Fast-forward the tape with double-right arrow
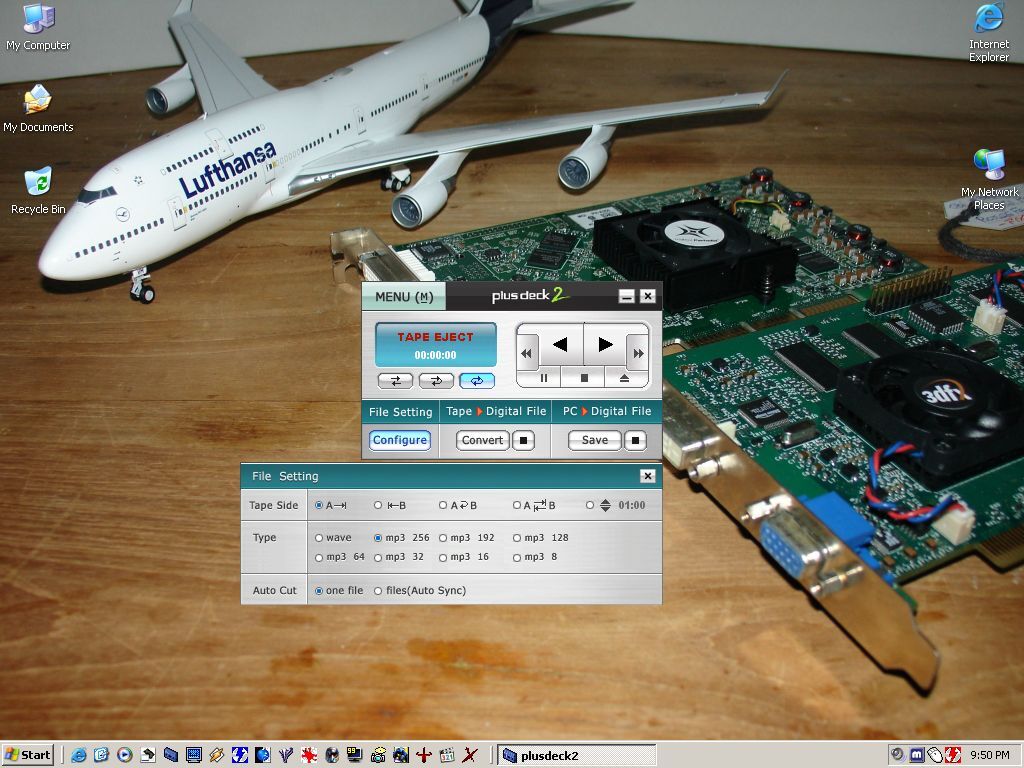 [x=638, y=353]
